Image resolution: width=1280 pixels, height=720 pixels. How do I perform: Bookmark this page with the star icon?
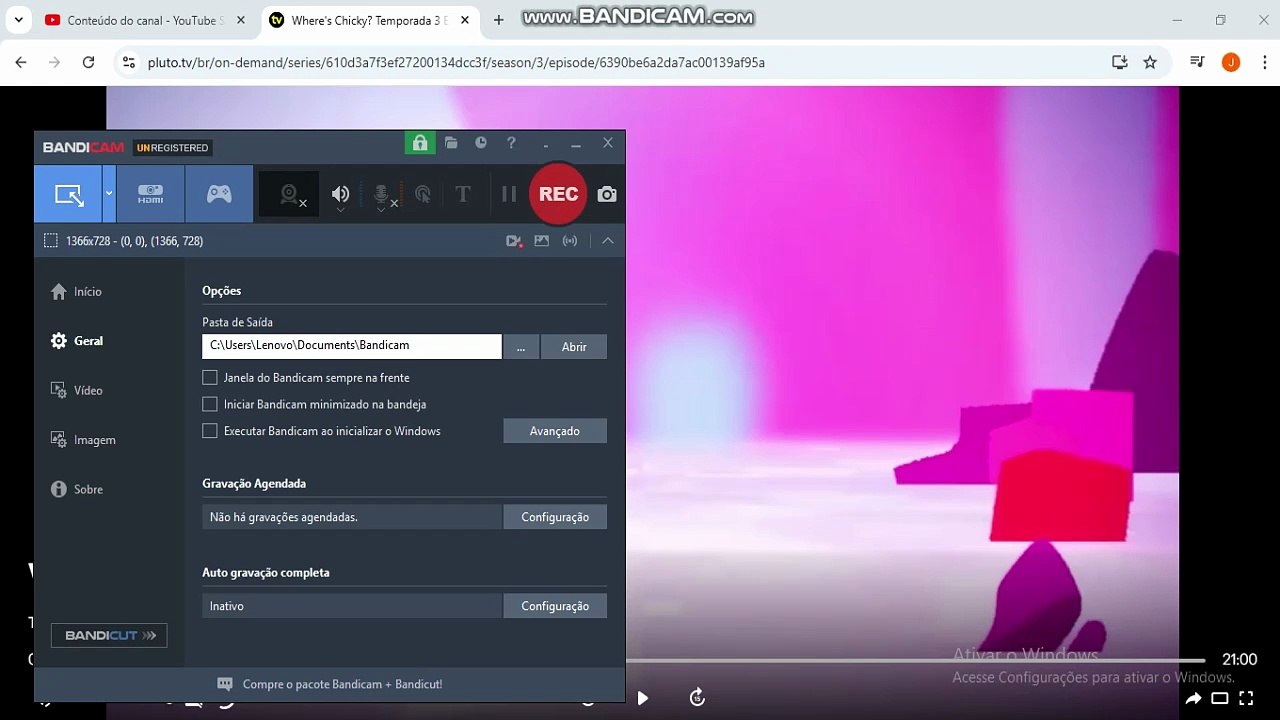click(x=1150, y=62)
